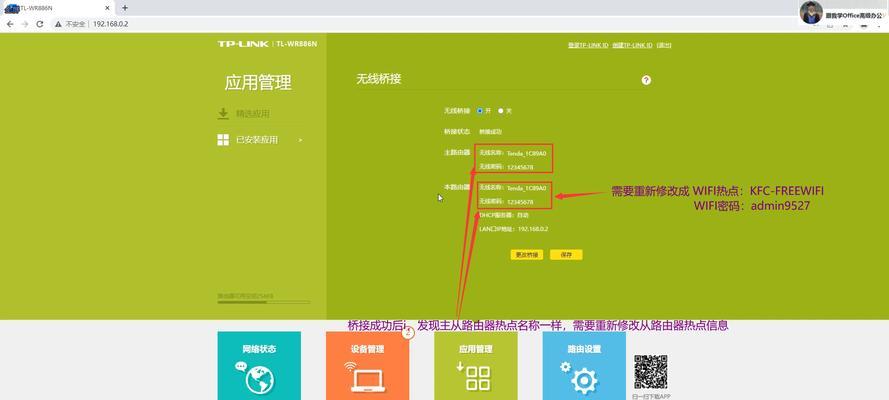Viewport: 889px width, 400px height.
Task: Click the globe icon in 网络状态
Action: pos(260,378)
